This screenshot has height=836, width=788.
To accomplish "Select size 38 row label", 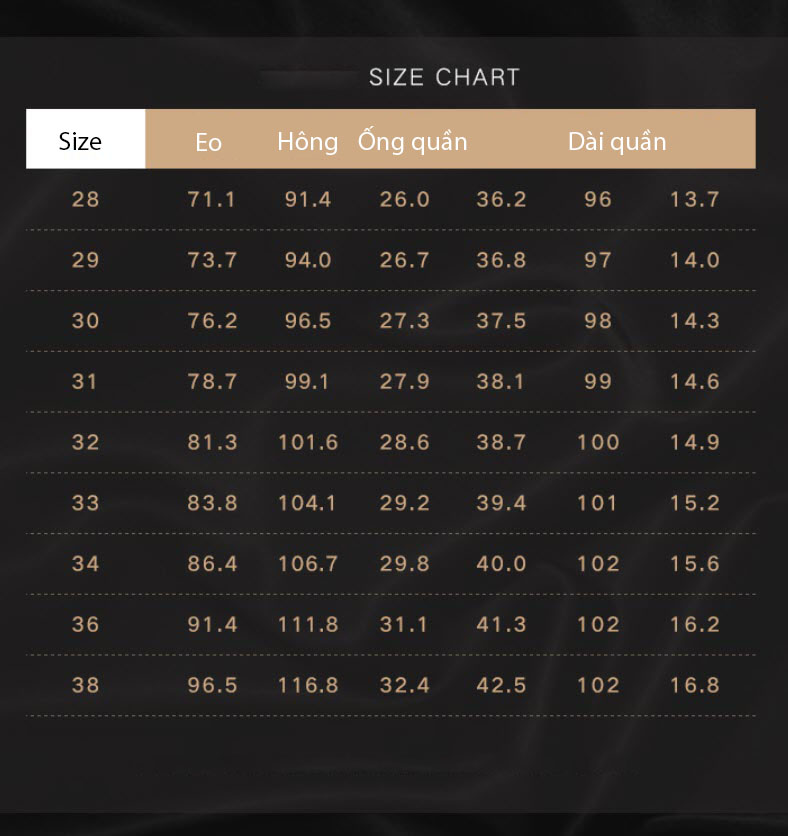I will pos(85,686).
